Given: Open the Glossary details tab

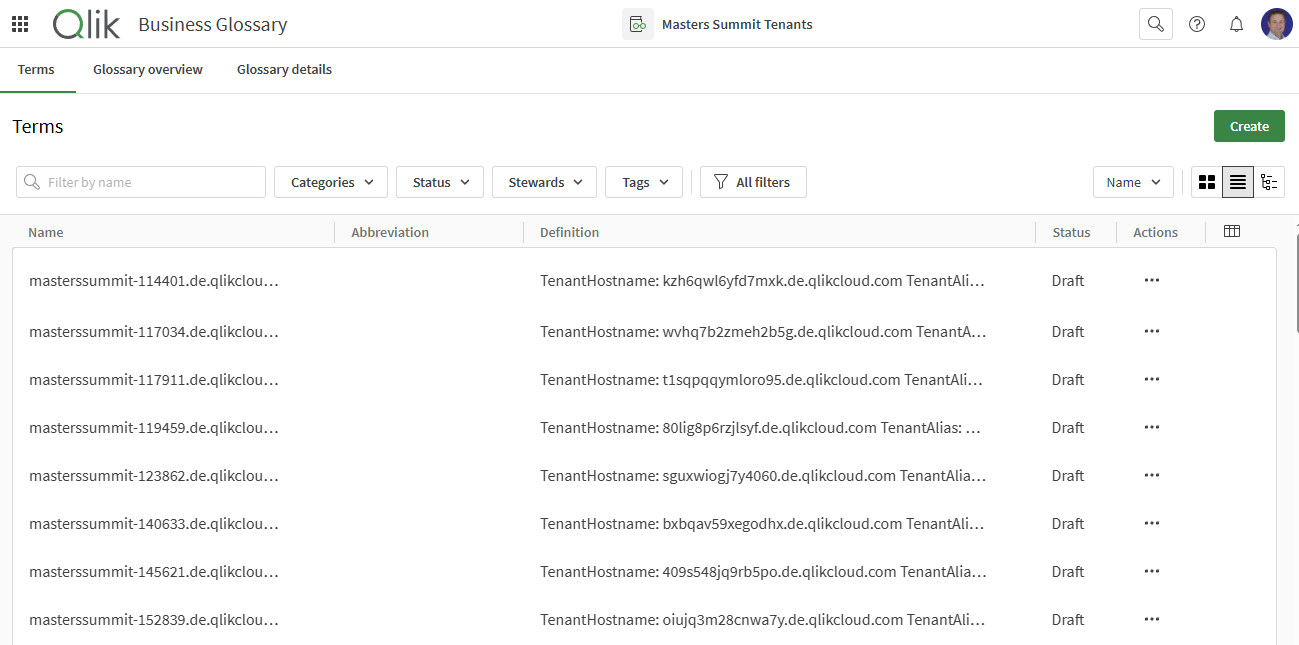Looking at the screenshot, I should 284,70.
